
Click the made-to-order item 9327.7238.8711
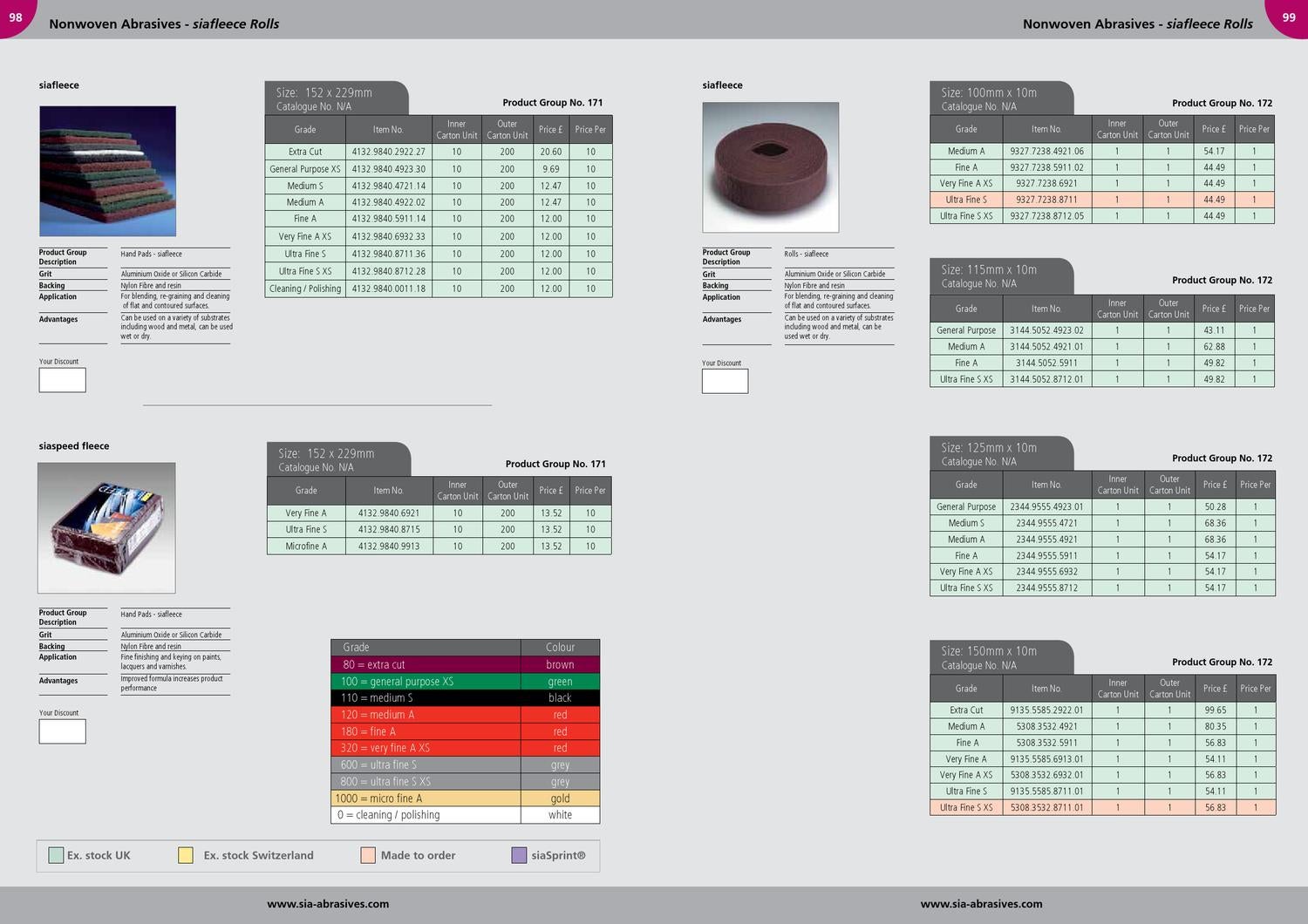coord(1047,200)
